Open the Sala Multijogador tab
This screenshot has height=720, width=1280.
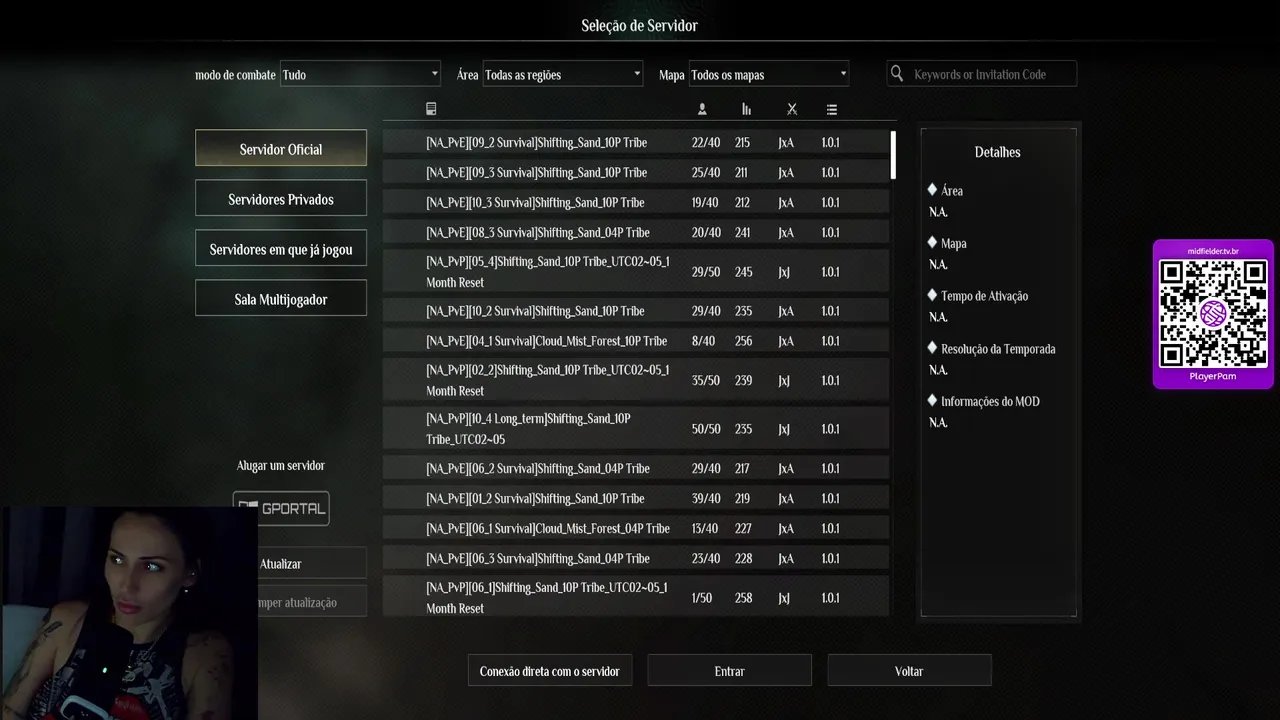tap(281, 299)
